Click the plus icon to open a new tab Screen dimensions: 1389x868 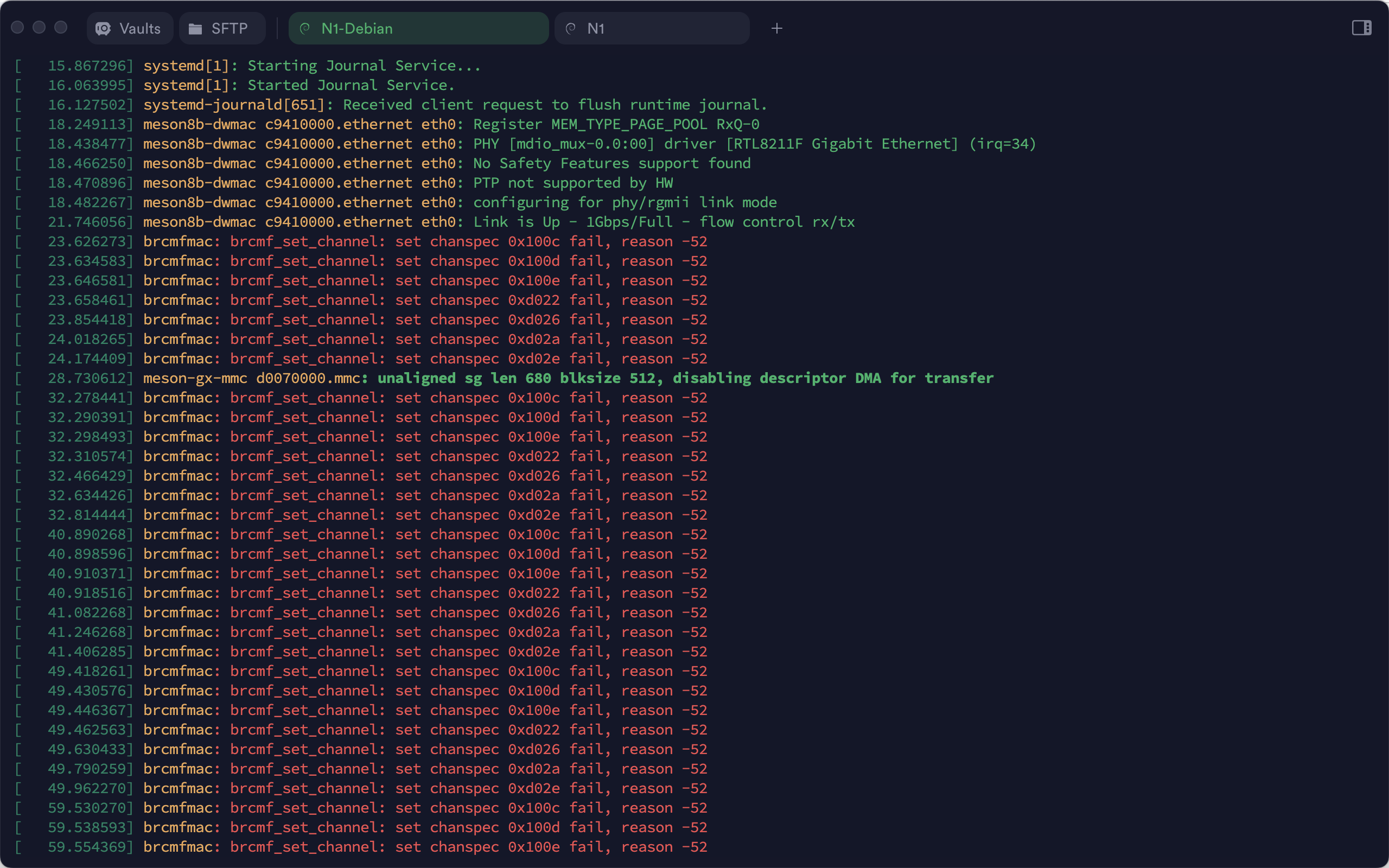click(x=776, y=28)
